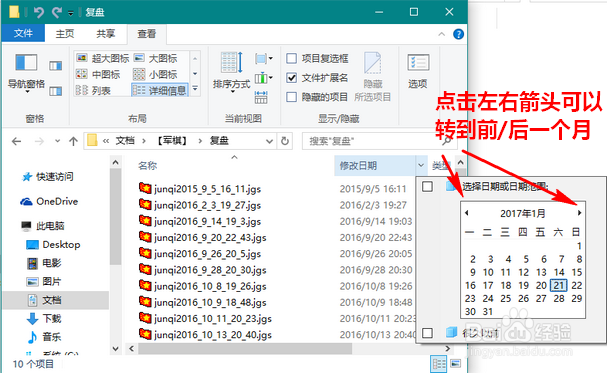The image size is (607, 373).
Task: Open the 文件 menu tab
Action: click(23, 34)
